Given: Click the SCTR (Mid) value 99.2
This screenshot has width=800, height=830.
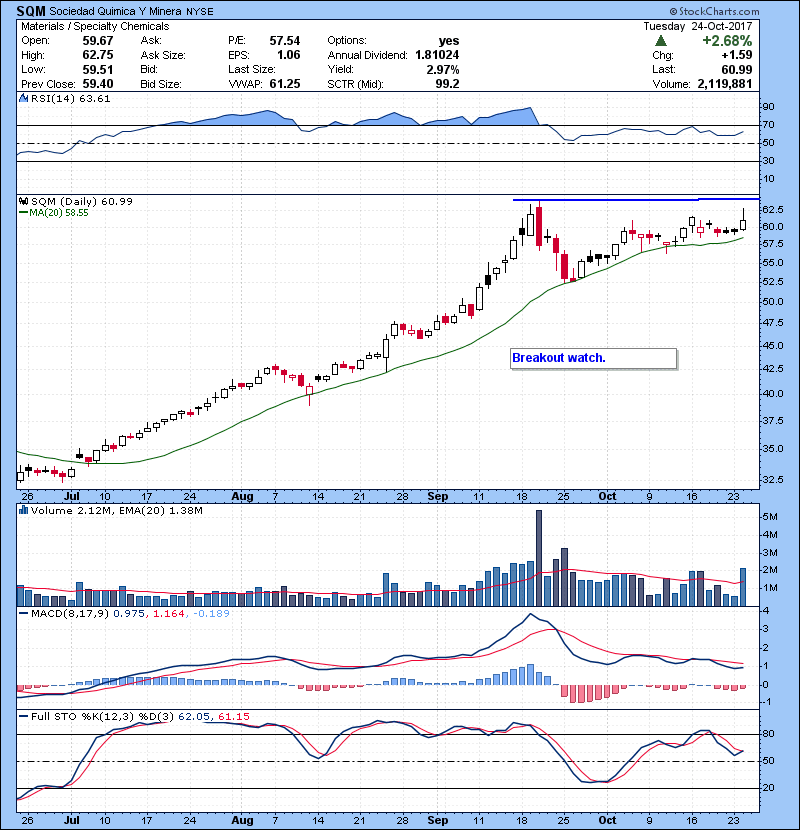Looking at the screenshot, I should point(447,84).
